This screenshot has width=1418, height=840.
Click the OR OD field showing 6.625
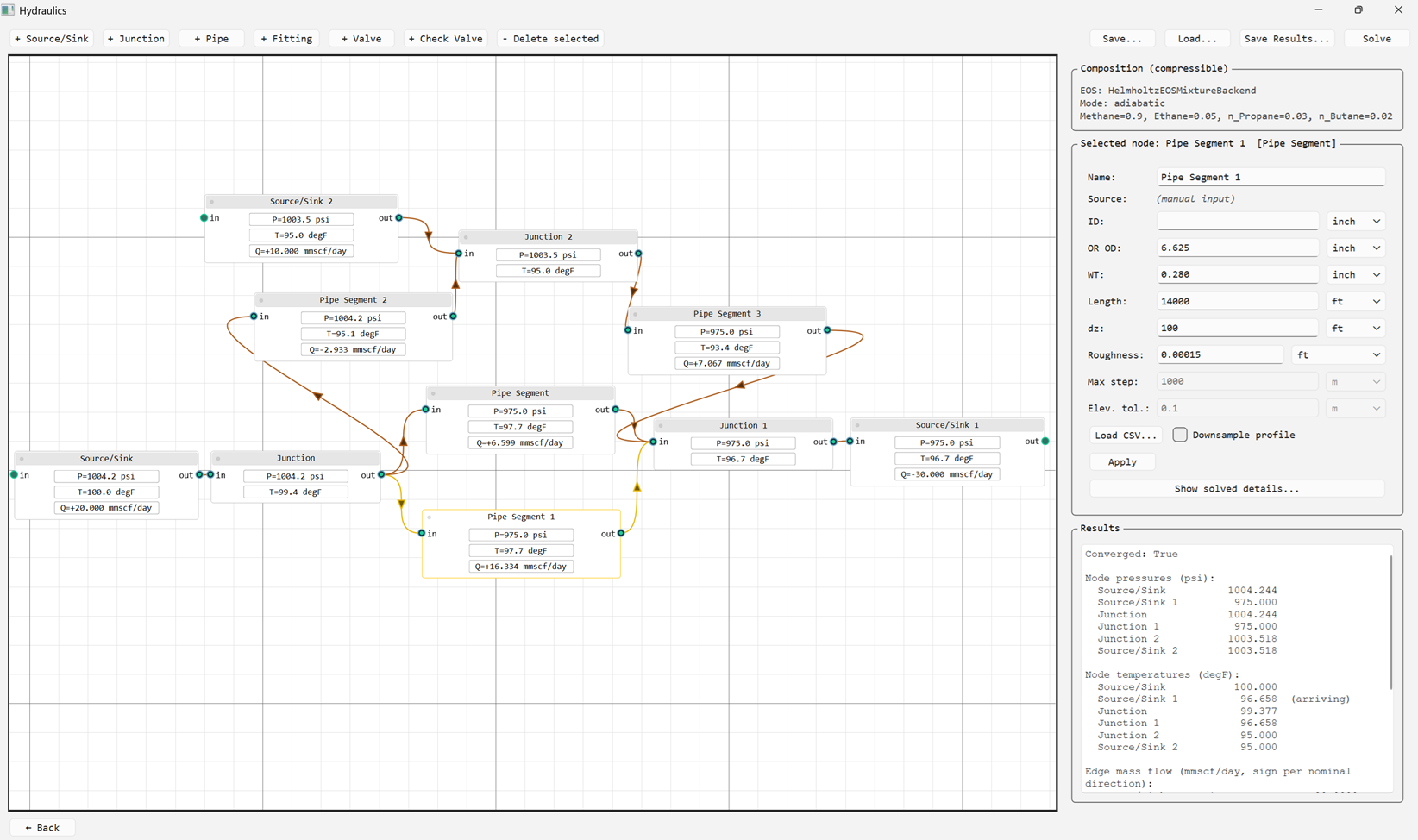[1238, 248]
